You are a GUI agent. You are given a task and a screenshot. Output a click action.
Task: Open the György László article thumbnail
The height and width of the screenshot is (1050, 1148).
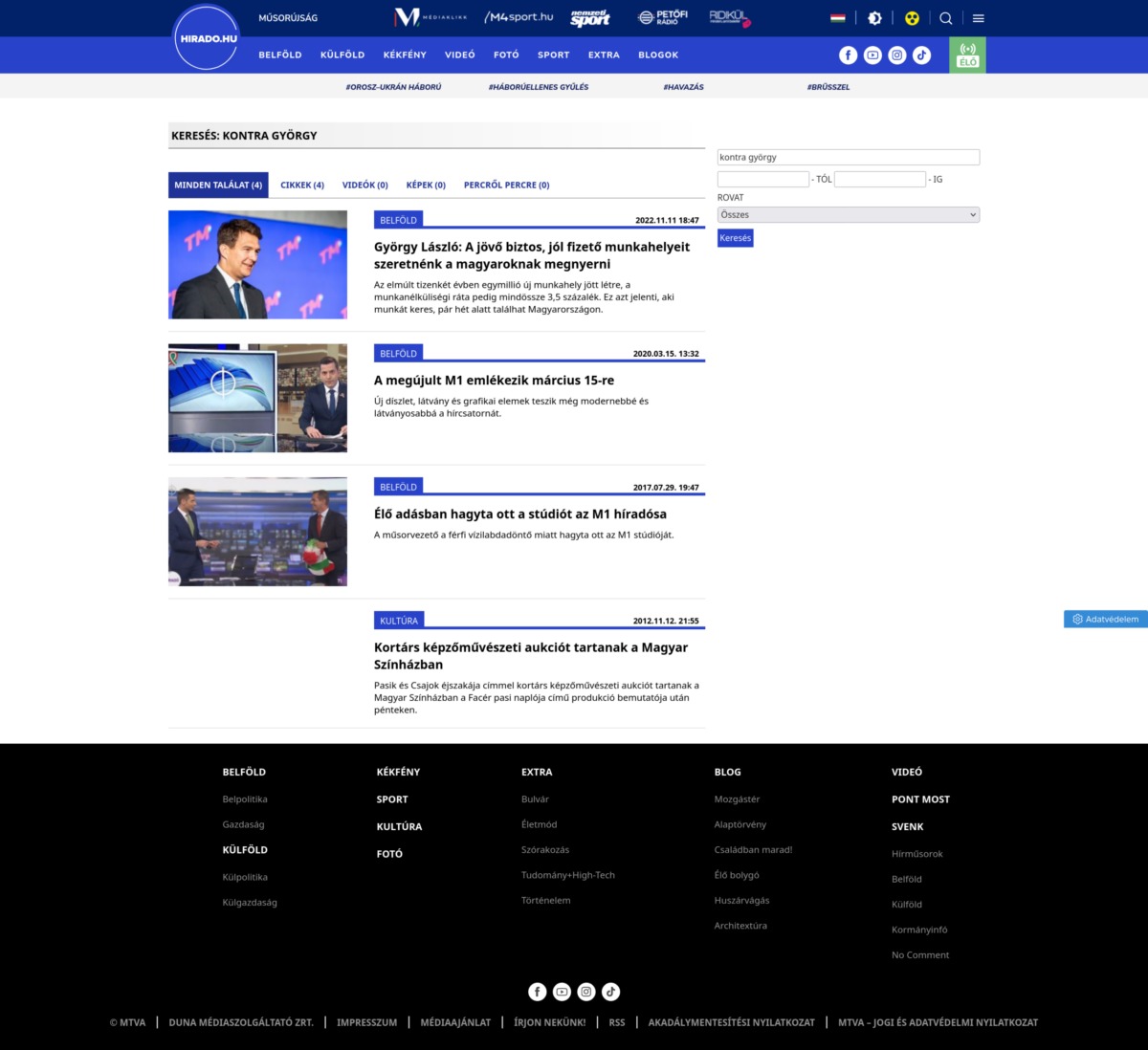(257, 265)
